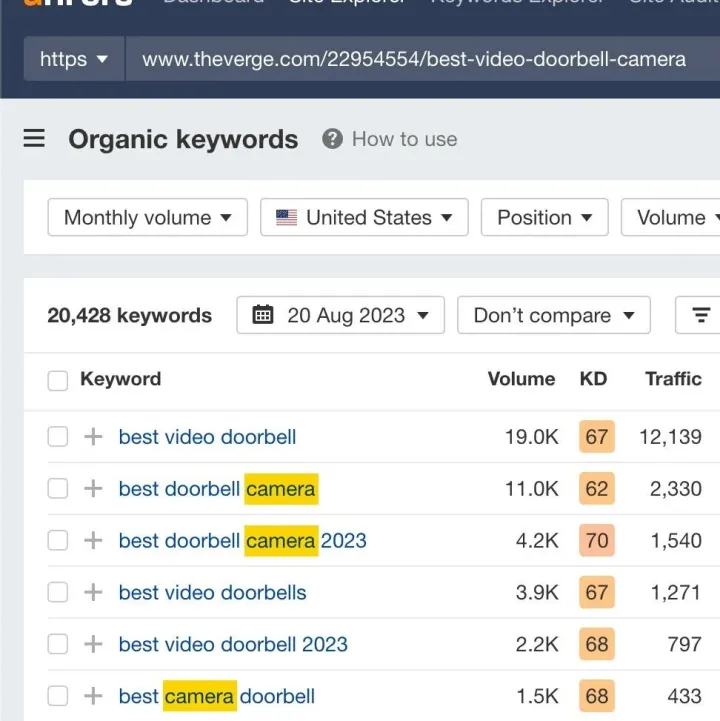Click the KD badge 70 color swatch
This screenshot has height=721, width=720.
click(597, 541)
